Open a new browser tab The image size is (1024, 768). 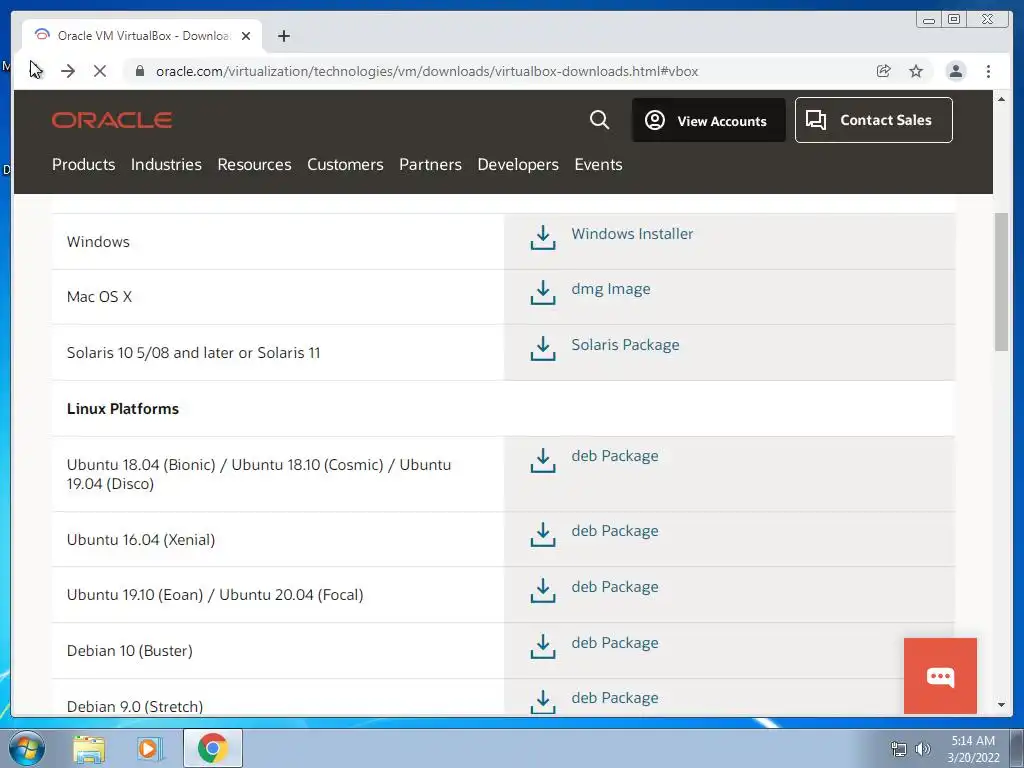[x=283, y=36]
